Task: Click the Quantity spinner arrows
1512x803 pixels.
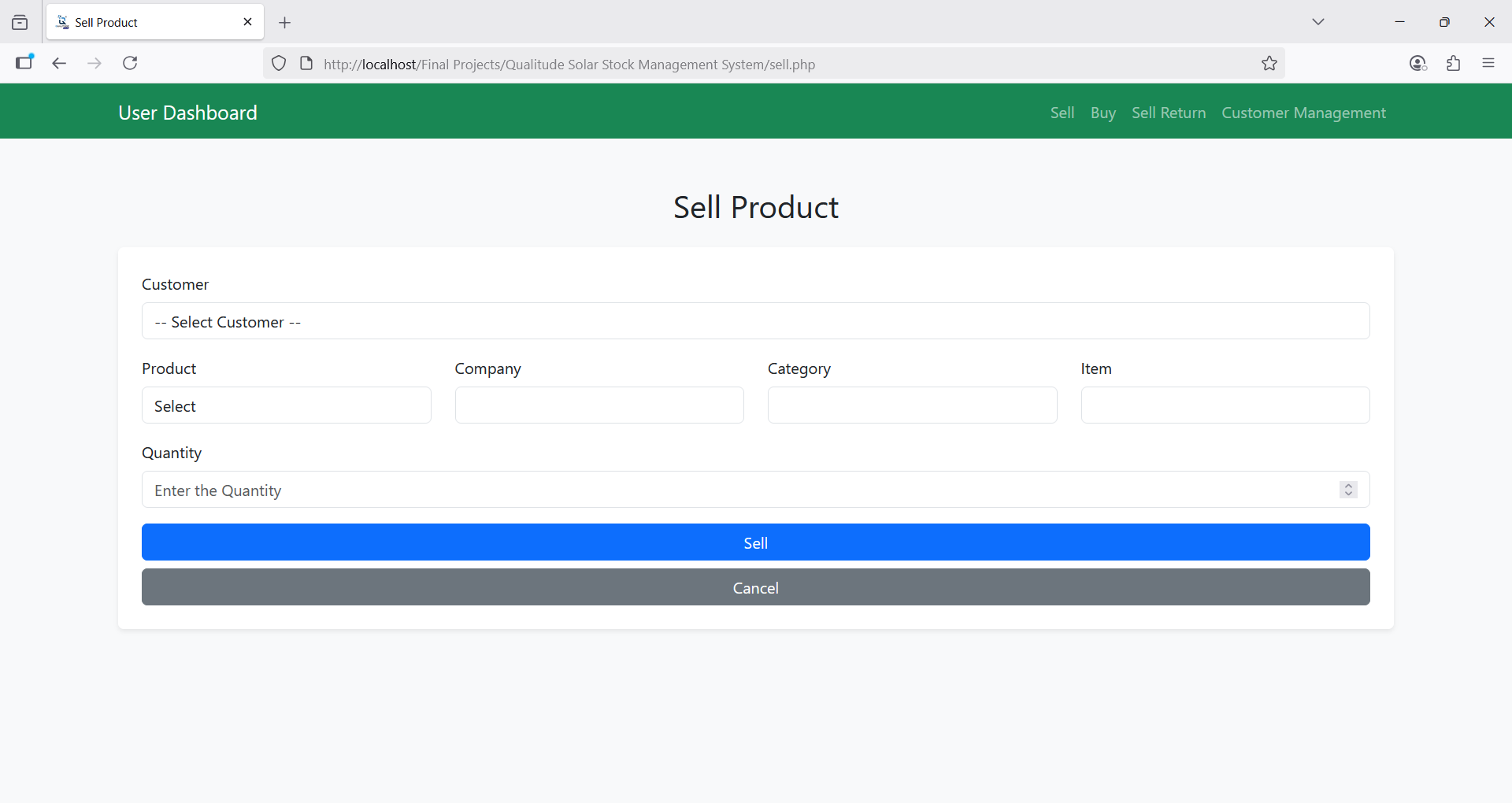Action: tap(1348, 490)
